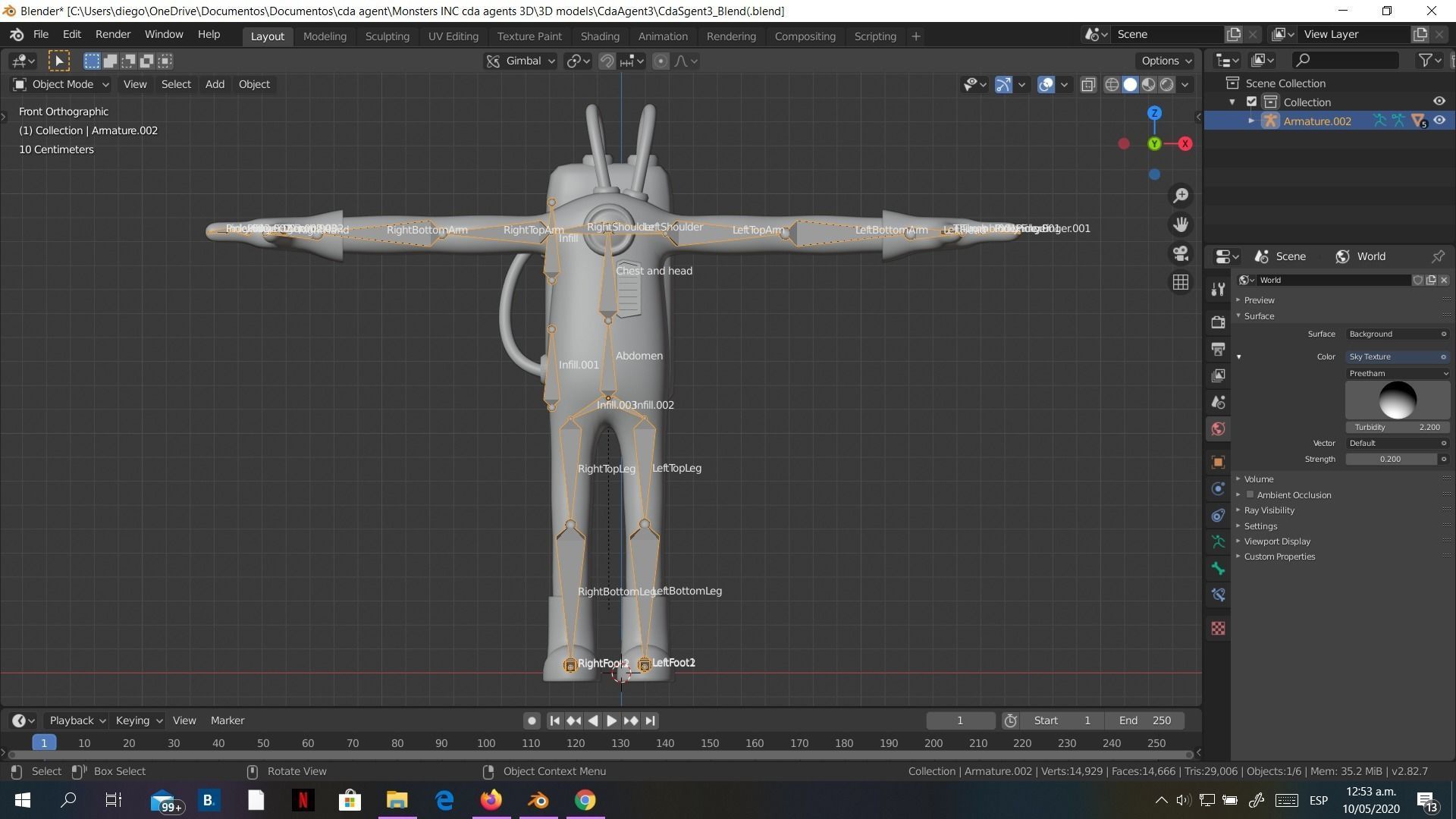Enable the Ambient Occlusion checkbox
1456x819 pixels.
tap(1250, 494)
